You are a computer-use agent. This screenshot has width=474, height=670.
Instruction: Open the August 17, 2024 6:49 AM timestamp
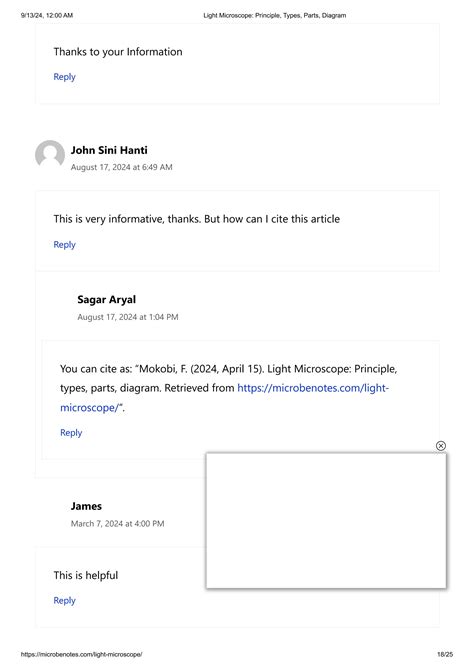(121, 167)
